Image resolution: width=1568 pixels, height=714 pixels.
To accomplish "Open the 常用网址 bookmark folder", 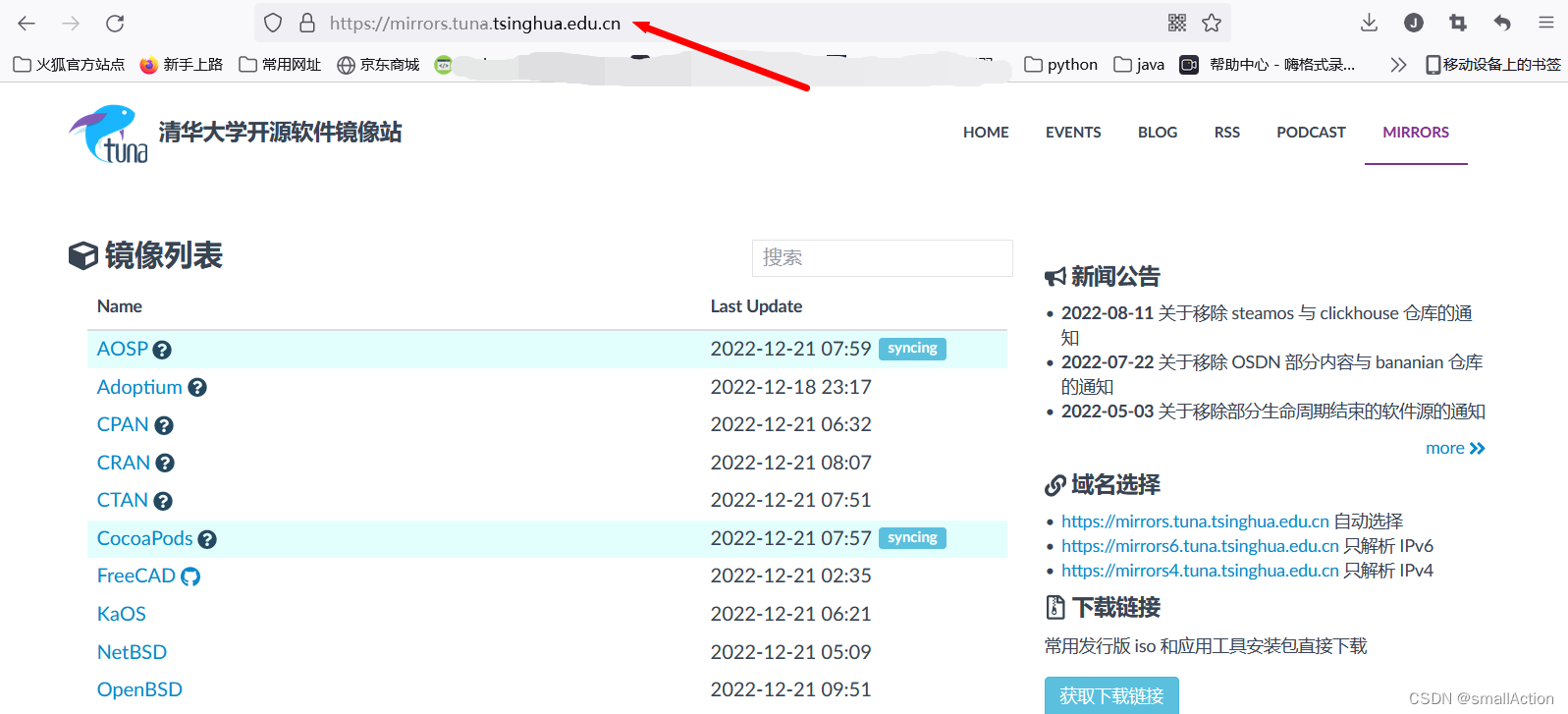I will [281, 65].
